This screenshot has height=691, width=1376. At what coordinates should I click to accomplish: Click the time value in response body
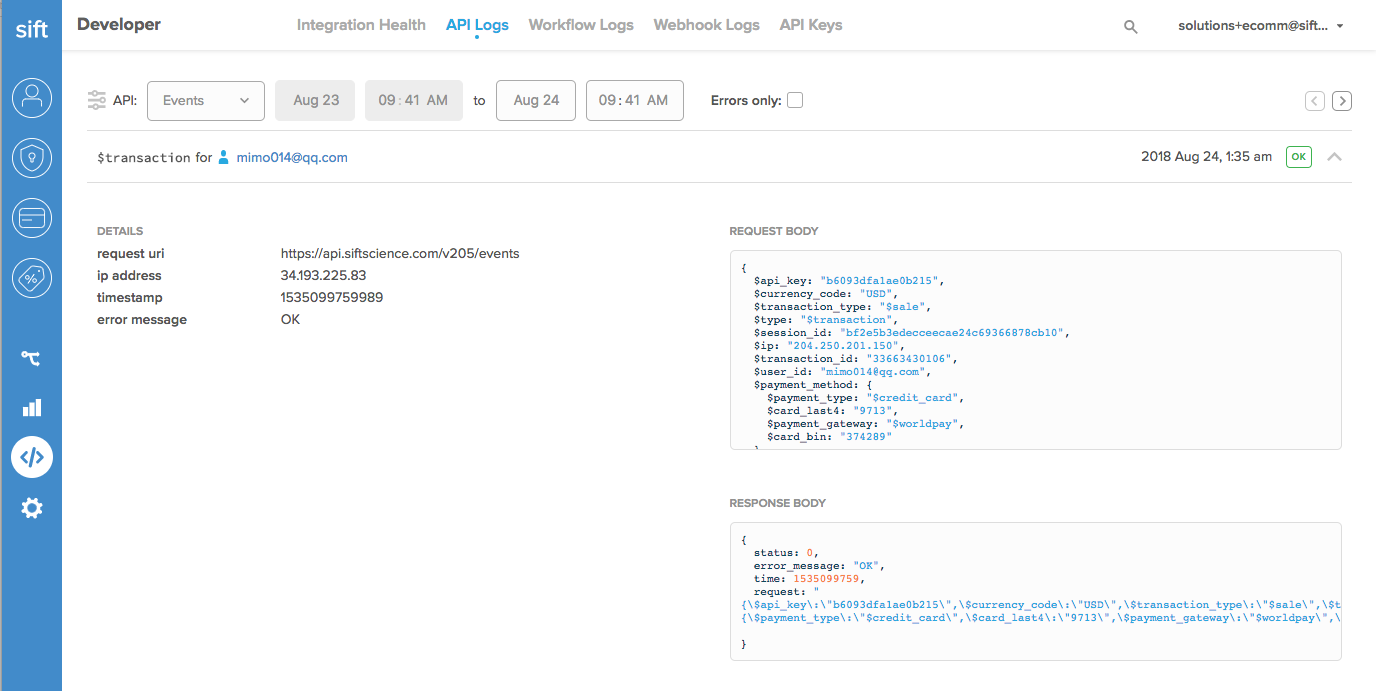(x=826, y=579)
